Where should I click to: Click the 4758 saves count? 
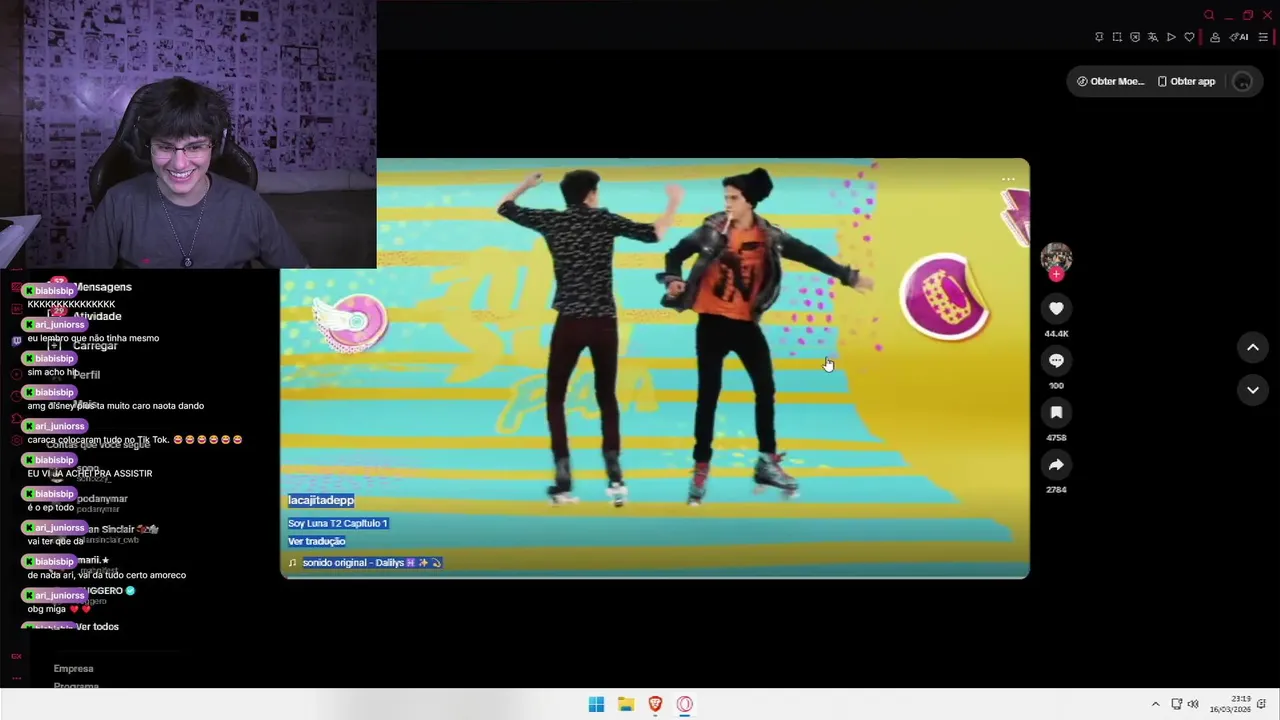point(1056,438)
